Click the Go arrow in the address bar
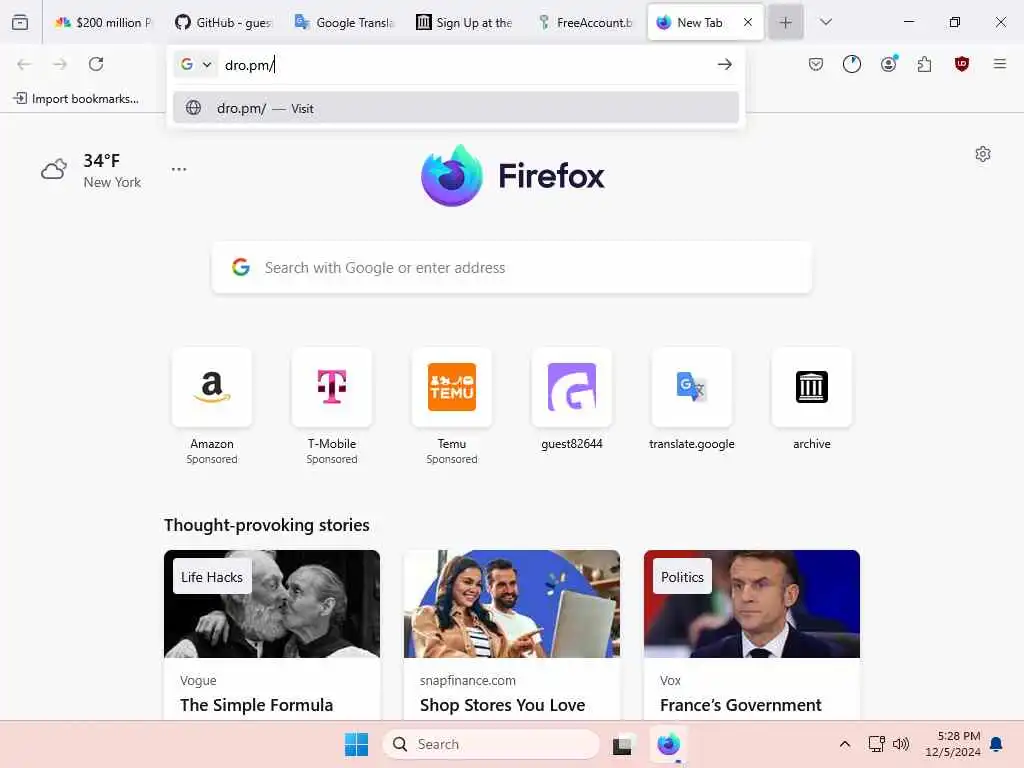The width and height of the screenshot is (1024, 768). tap(724, 64)
